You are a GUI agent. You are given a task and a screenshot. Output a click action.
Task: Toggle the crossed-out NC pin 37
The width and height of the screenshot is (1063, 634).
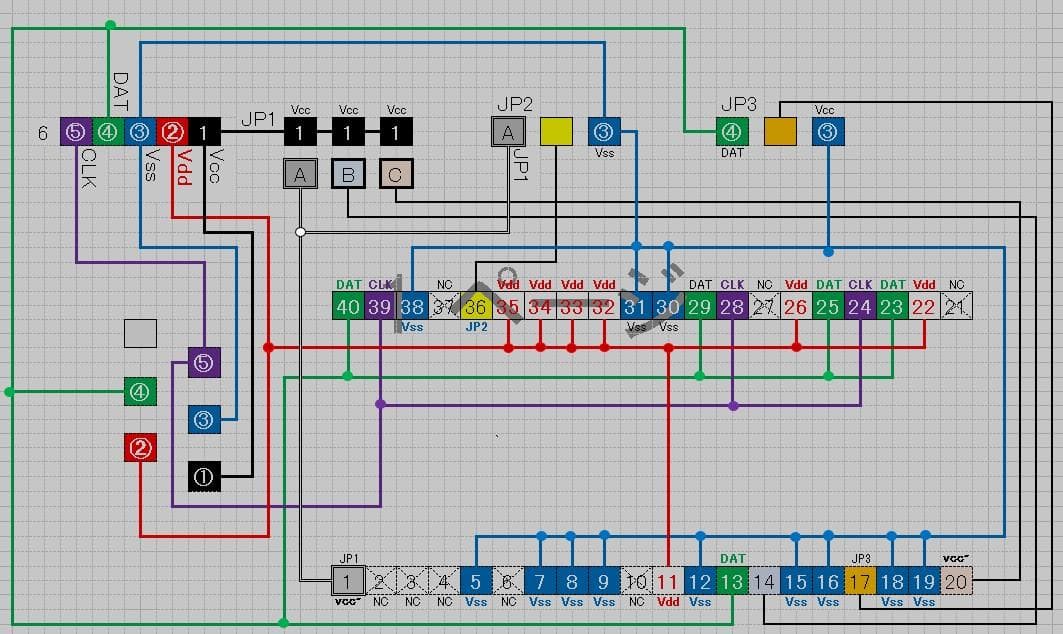tap(444, 307)
